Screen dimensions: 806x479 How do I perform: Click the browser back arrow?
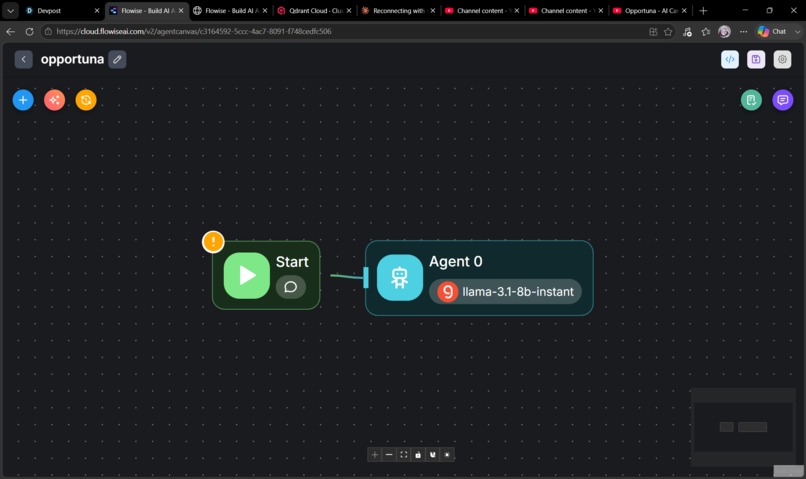pos(10,31)
